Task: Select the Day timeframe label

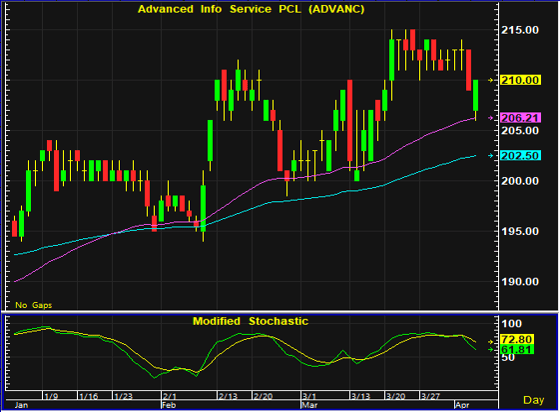Action: [534, 400]
